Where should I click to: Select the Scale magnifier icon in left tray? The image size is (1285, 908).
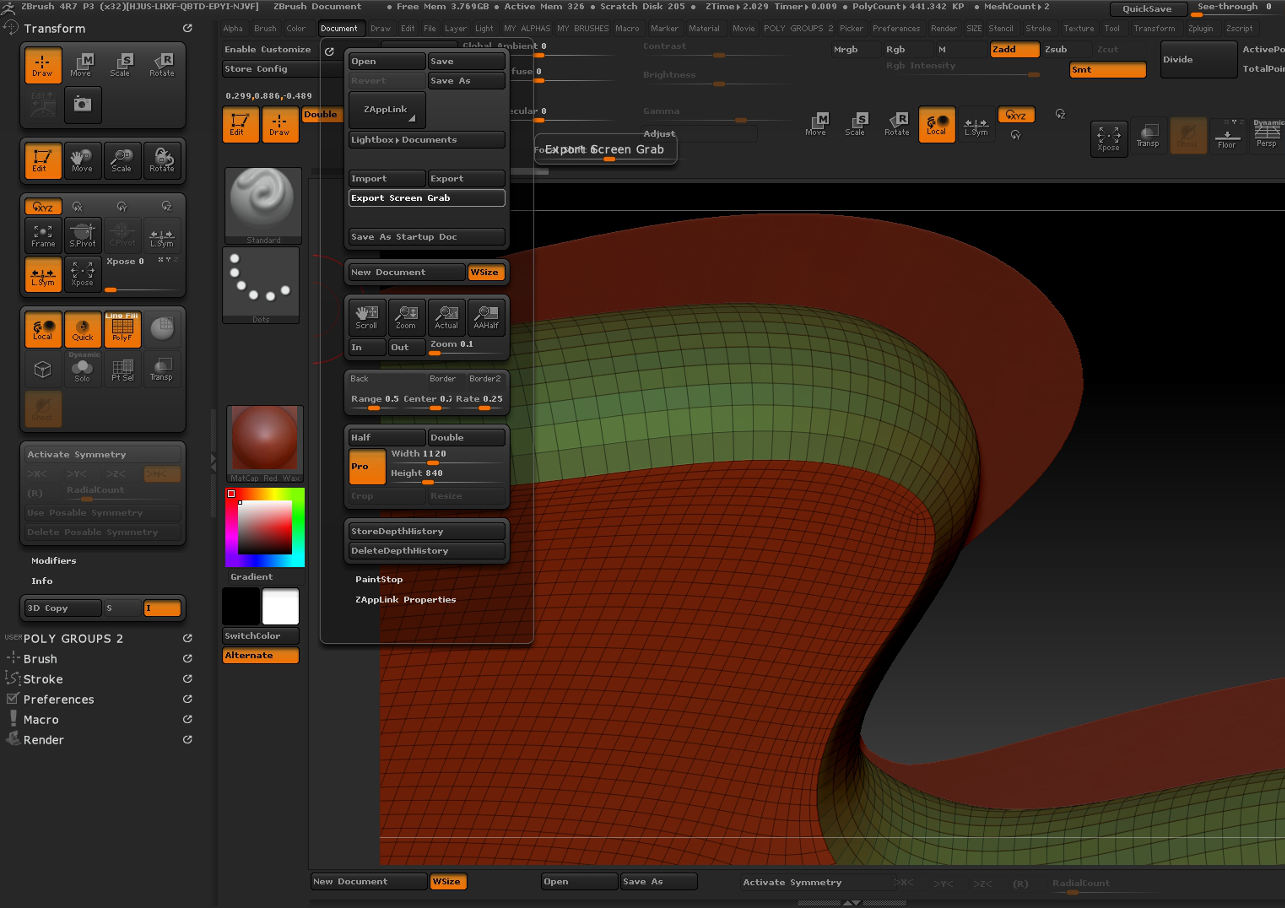(122, 160)
